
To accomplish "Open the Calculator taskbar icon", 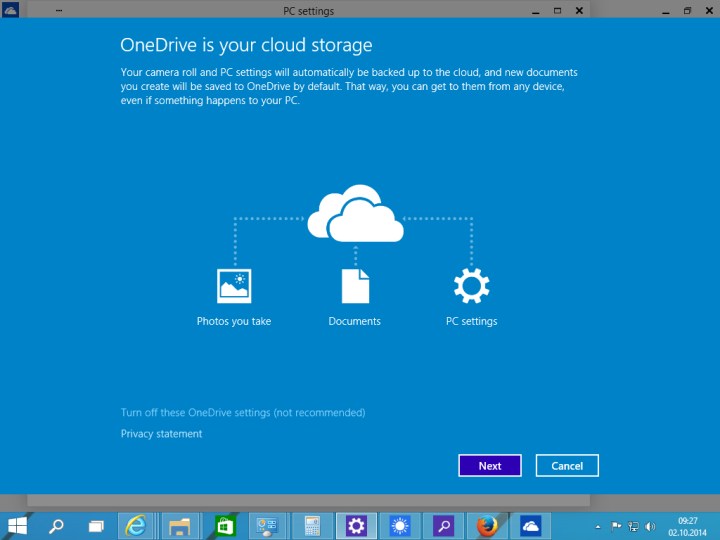I will (x=312, y=526).
